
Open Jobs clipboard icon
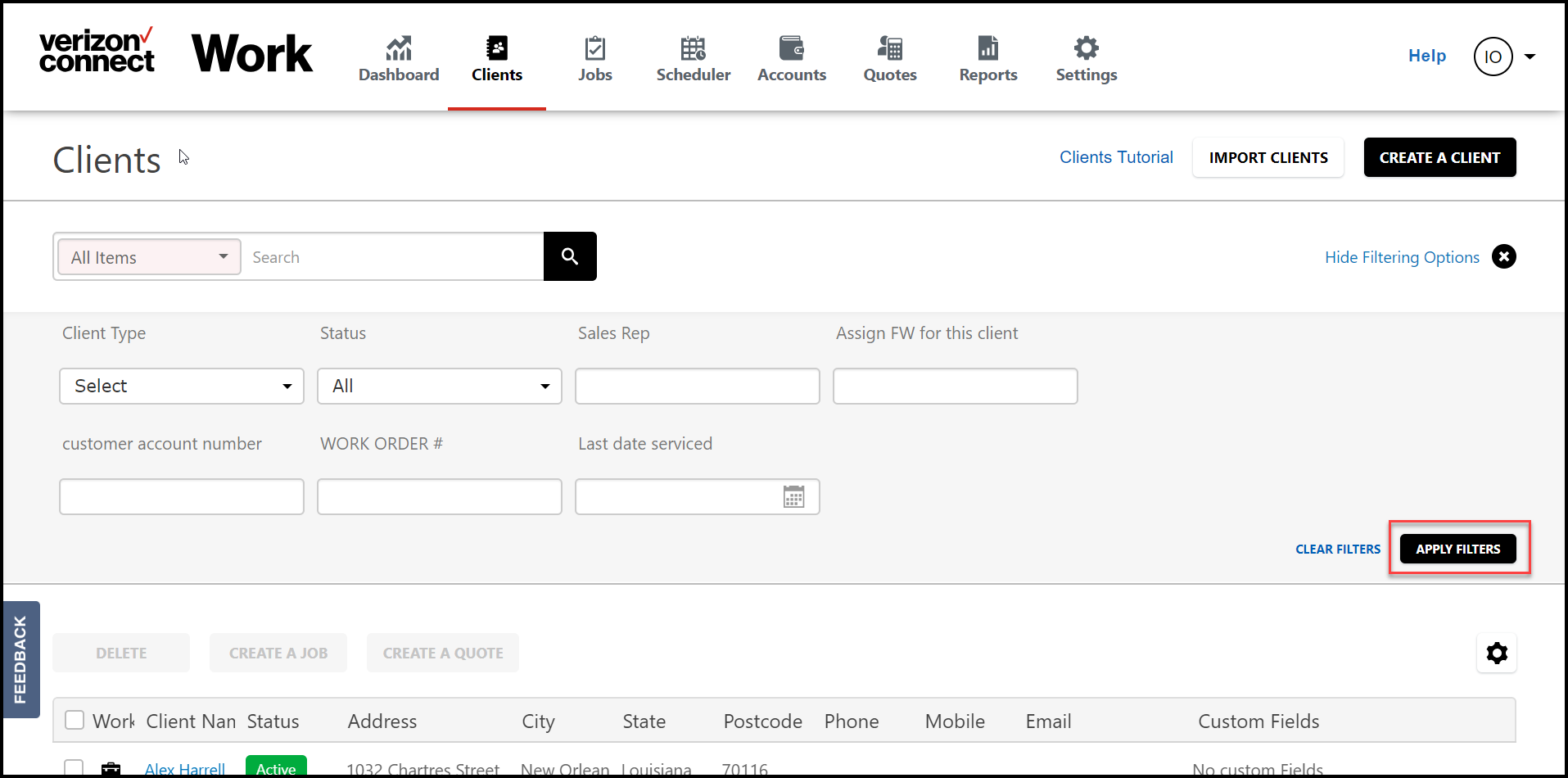(595, 48)
